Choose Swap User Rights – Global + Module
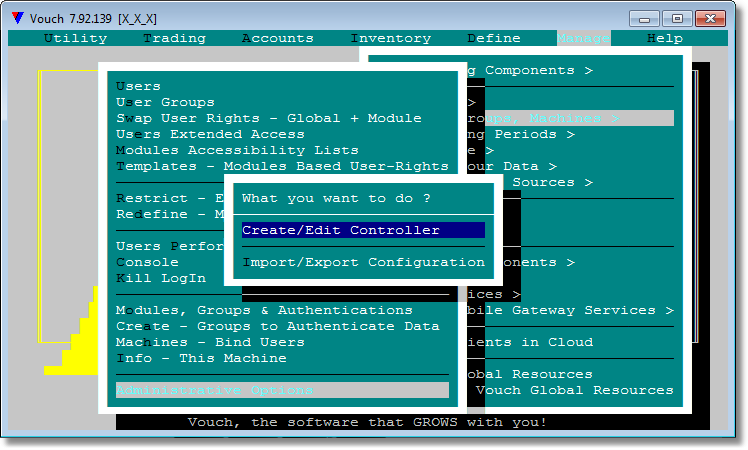Screen dimensions: 748x450 (x=269, y=118)
